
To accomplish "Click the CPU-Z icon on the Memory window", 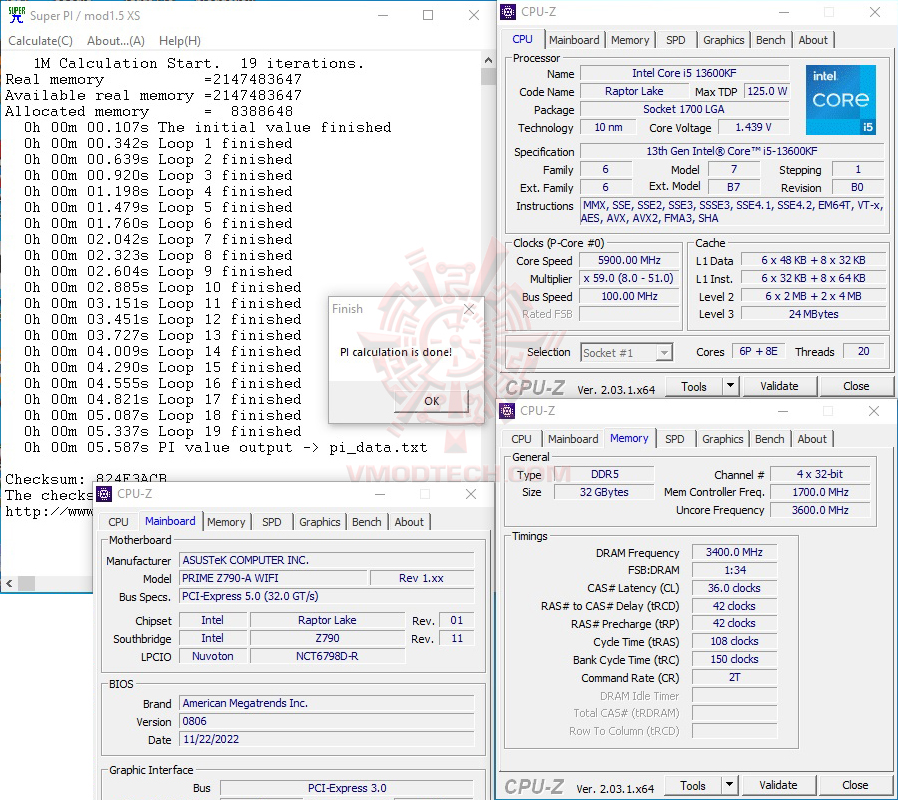I will 506,411.
